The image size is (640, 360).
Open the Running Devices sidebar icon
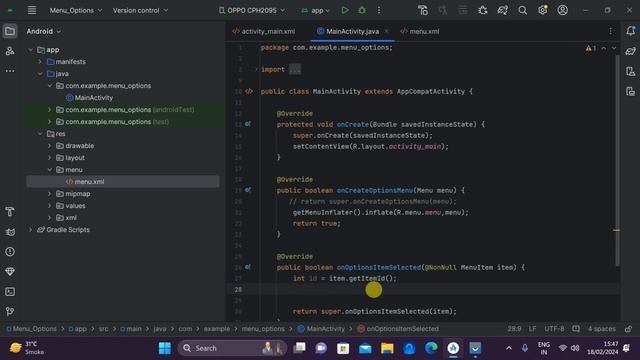(x=631, y=91)
